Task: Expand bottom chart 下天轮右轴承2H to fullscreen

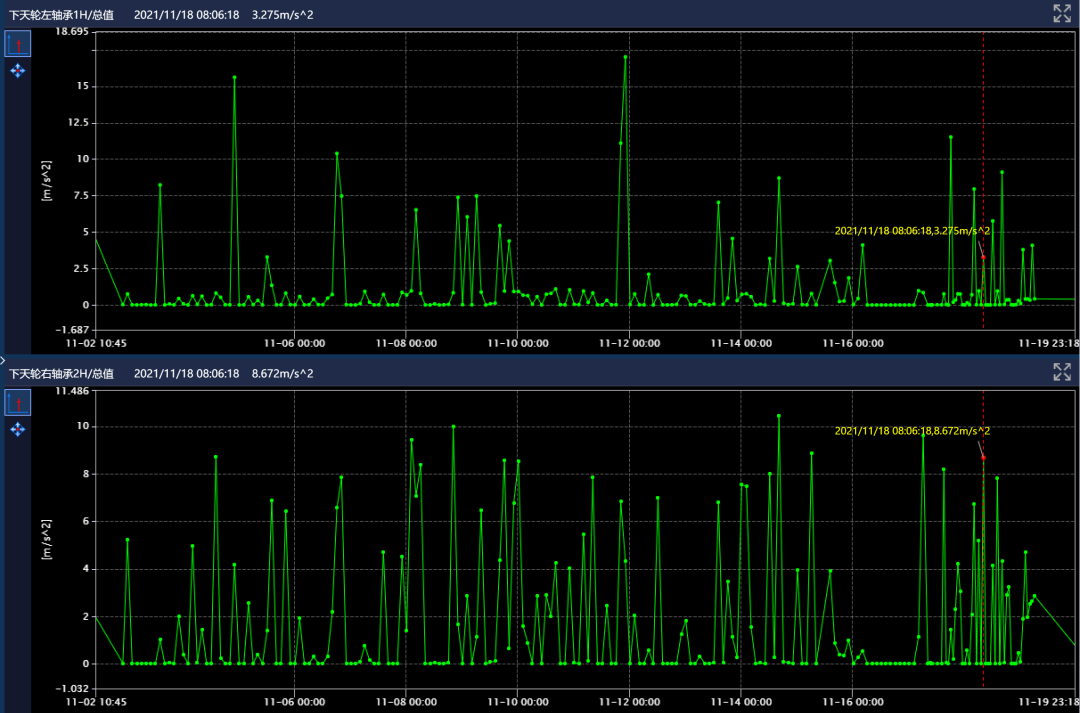Action: pyautogui.click(x=1062, y=372)
